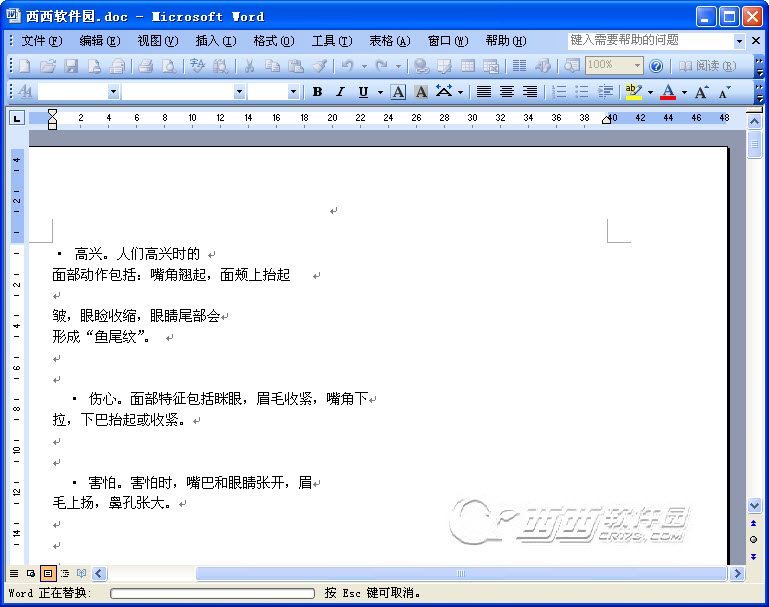Toggle bold formatting

tap(317, 91)
